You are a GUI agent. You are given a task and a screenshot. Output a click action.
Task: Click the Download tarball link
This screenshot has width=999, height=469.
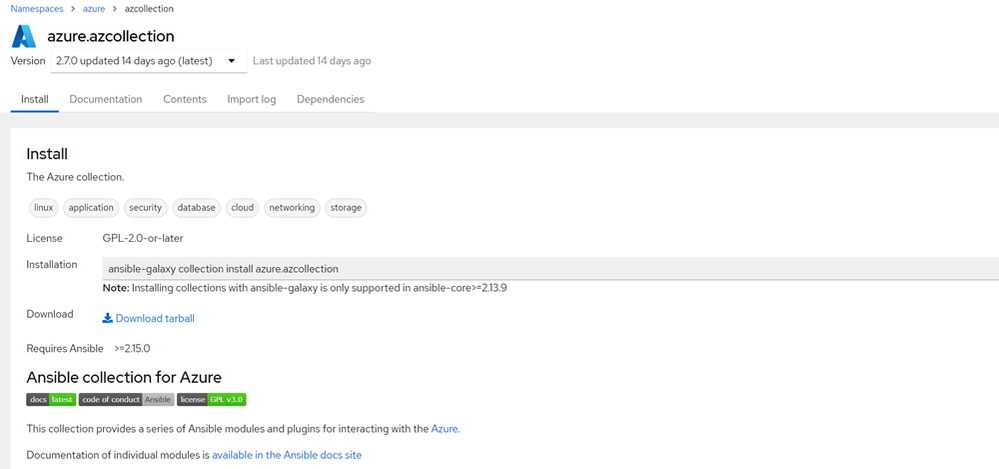click(155, 318)
